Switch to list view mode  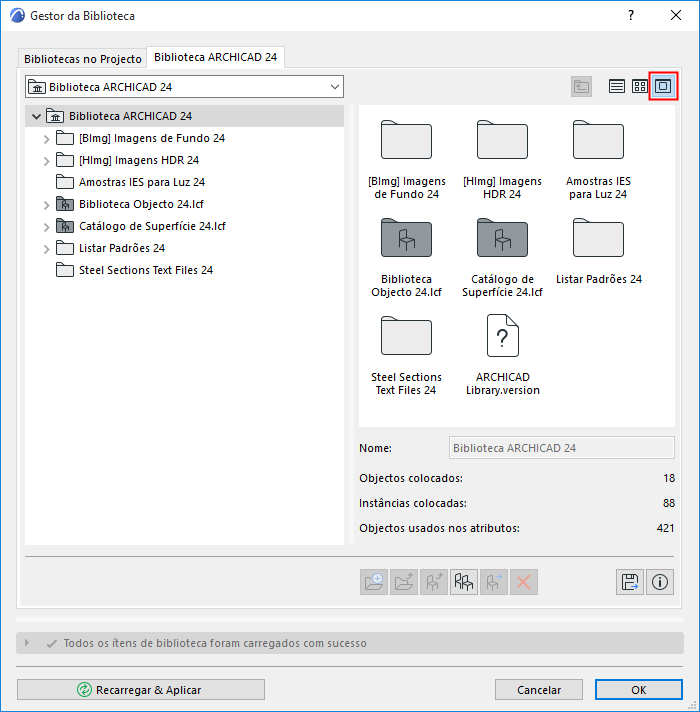pos(616,86)
